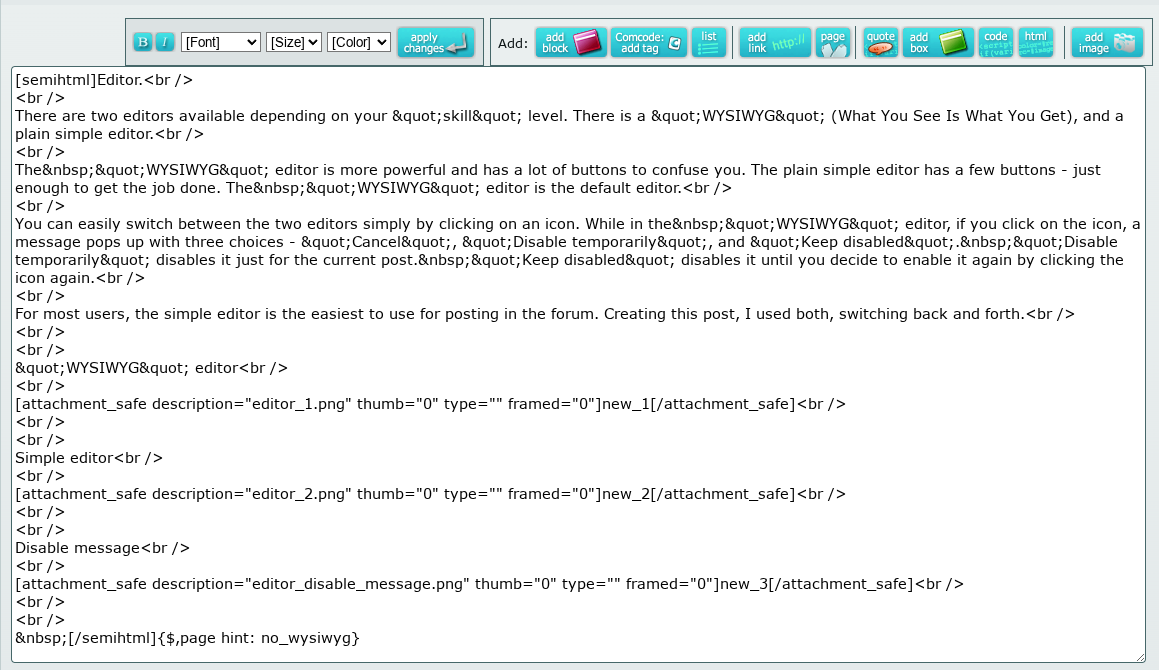Click the add block icon
This screenshot has height=670, width=1159.
click(571, 42)
